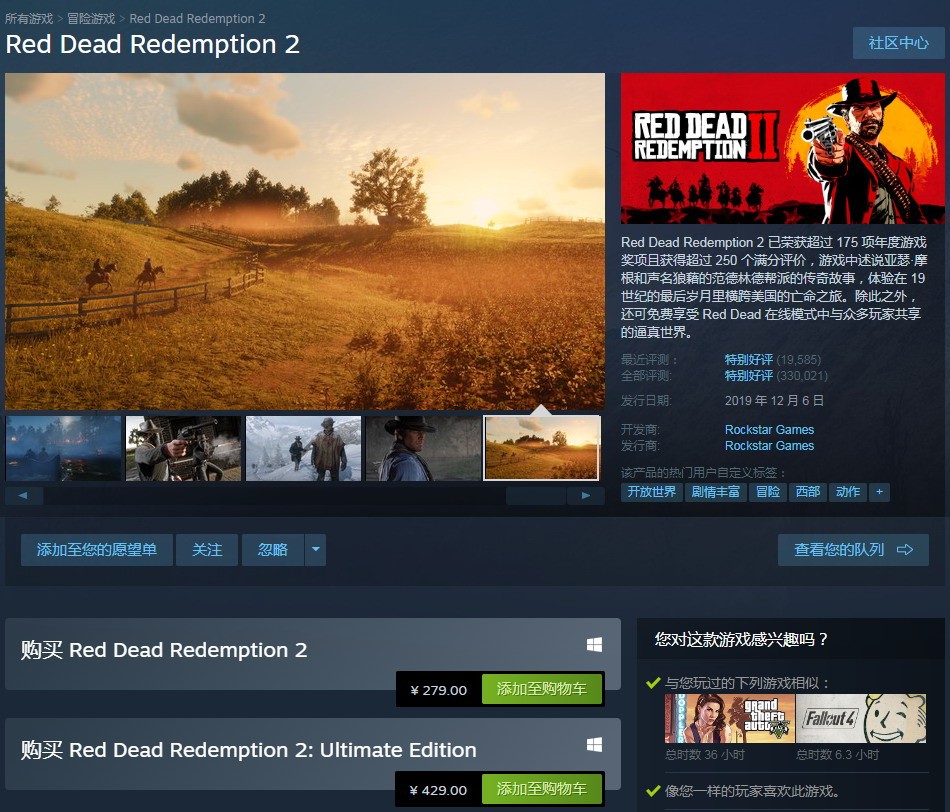Click the screenshot strip scrollbar handle
This screenshot has width=950, height=812.
pyautogui.click(x=536, y=496)
